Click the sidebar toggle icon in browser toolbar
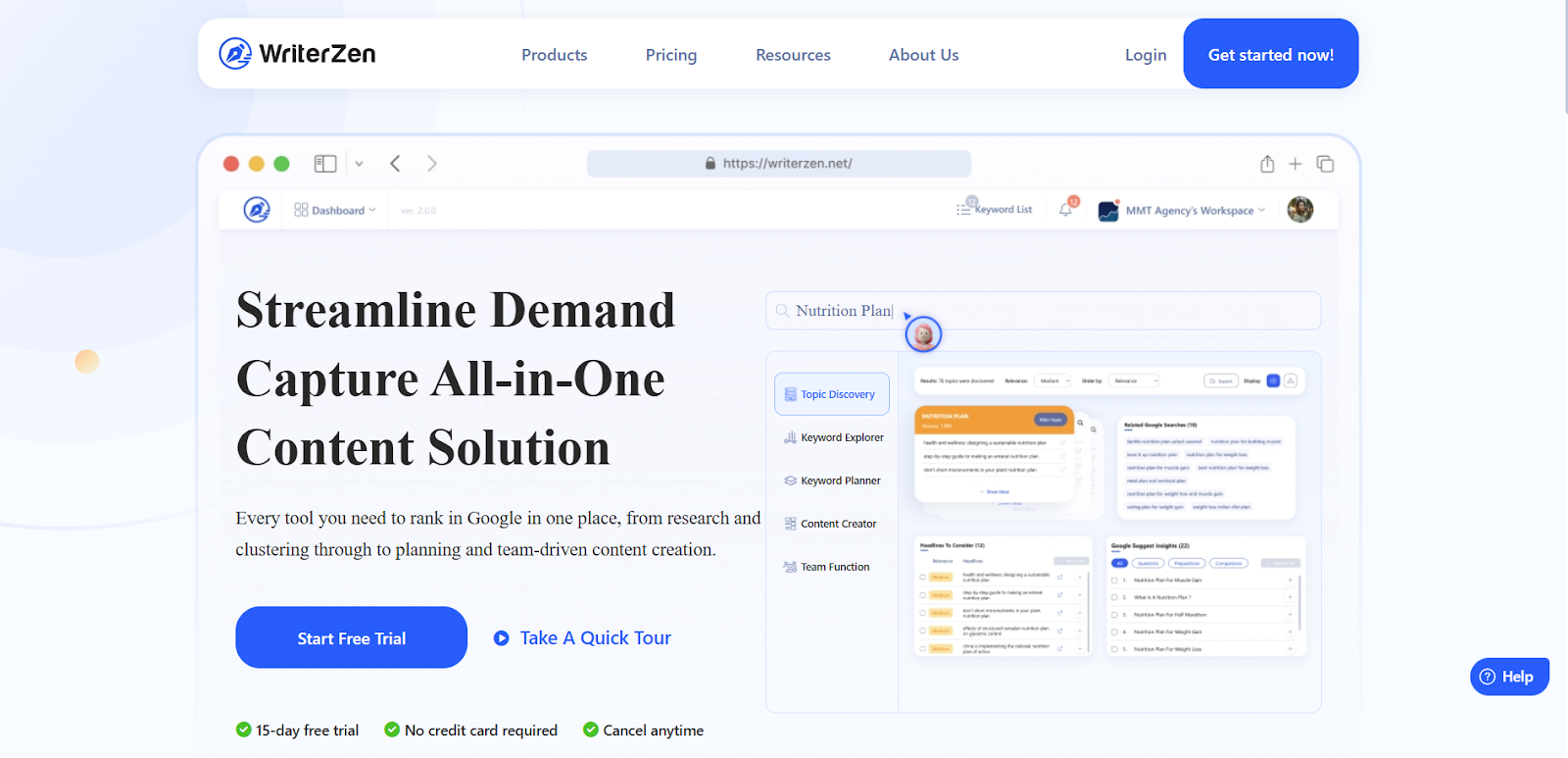This screenshot has width=1568, height=758. pyautogui.click(x=325, y=164)
